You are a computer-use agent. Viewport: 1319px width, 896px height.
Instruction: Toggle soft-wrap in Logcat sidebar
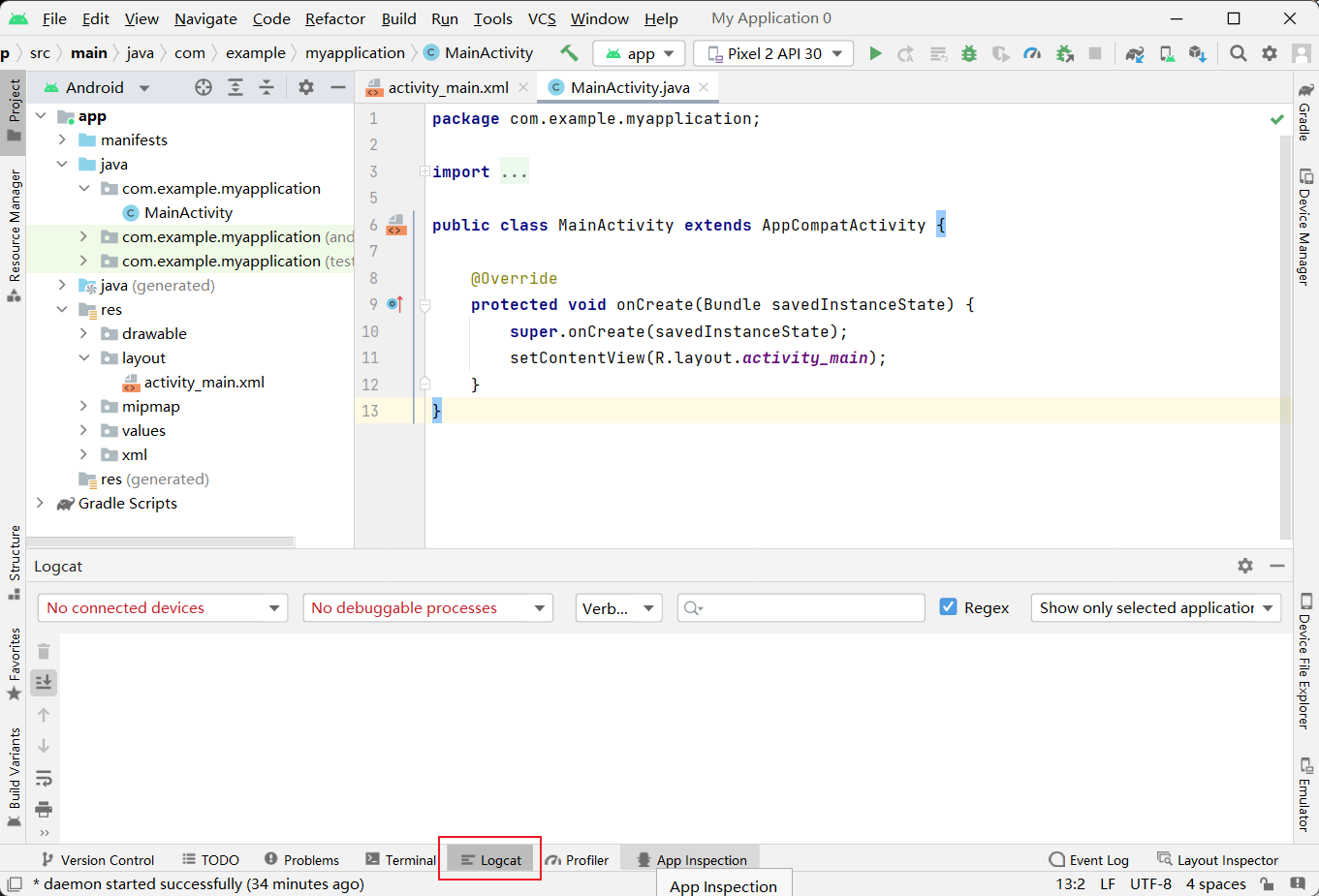click(x=44, y=778)
